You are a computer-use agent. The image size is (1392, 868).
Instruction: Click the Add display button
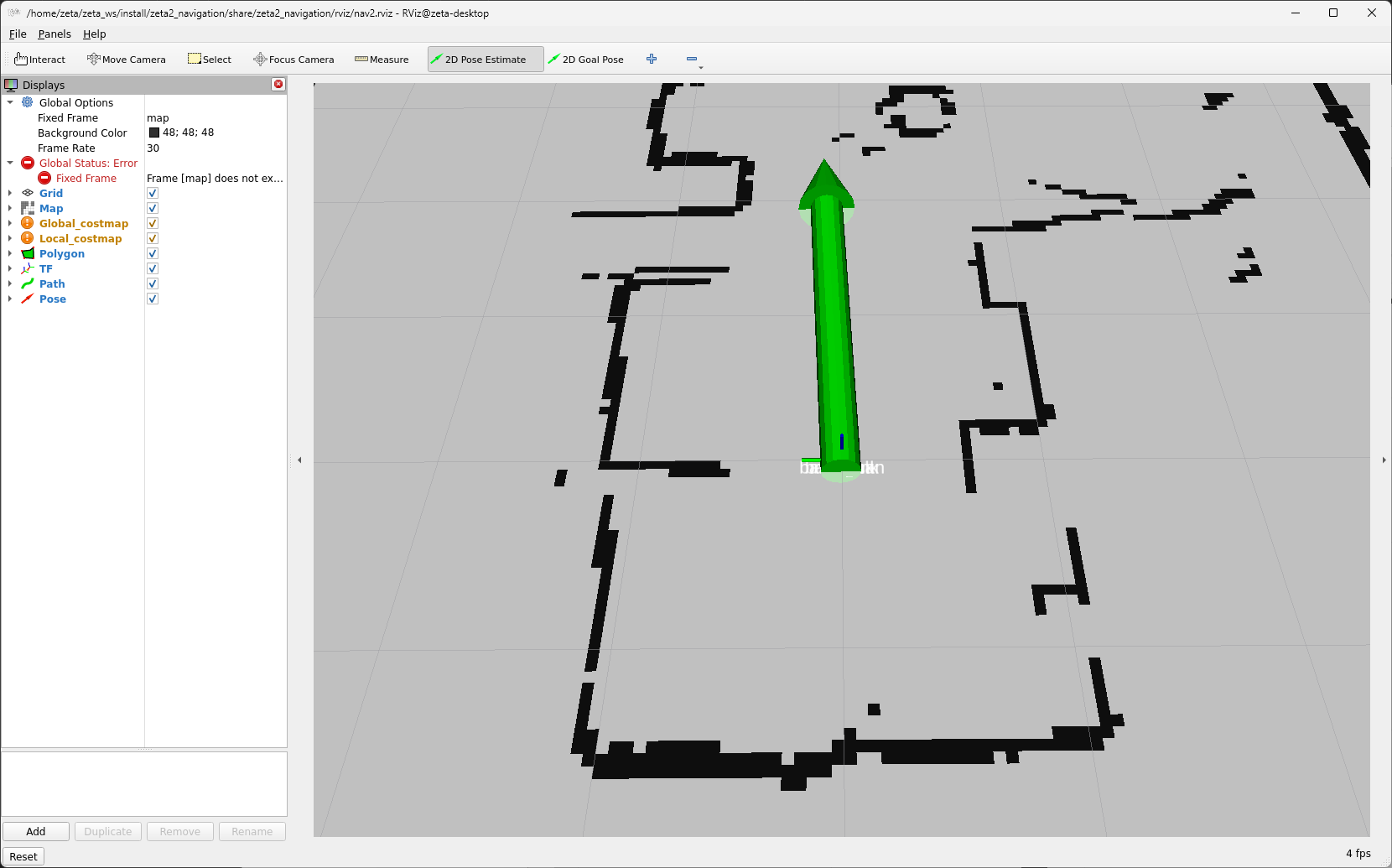pos(36,831)
